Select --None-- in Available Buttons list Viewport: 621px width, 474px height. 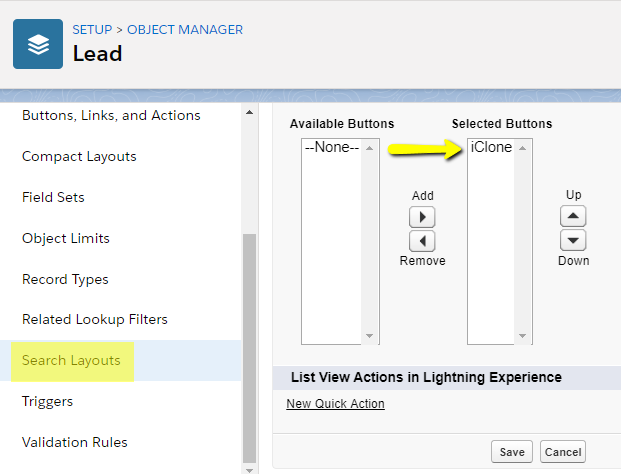pyautogui.click(x=332, y=147)
